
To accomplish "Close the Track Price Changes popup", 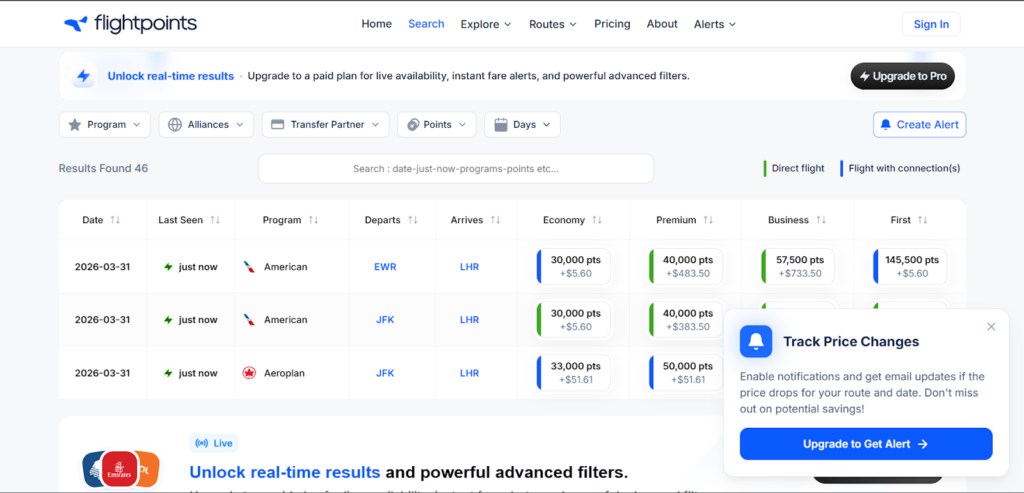I will (x=991, y=326).
